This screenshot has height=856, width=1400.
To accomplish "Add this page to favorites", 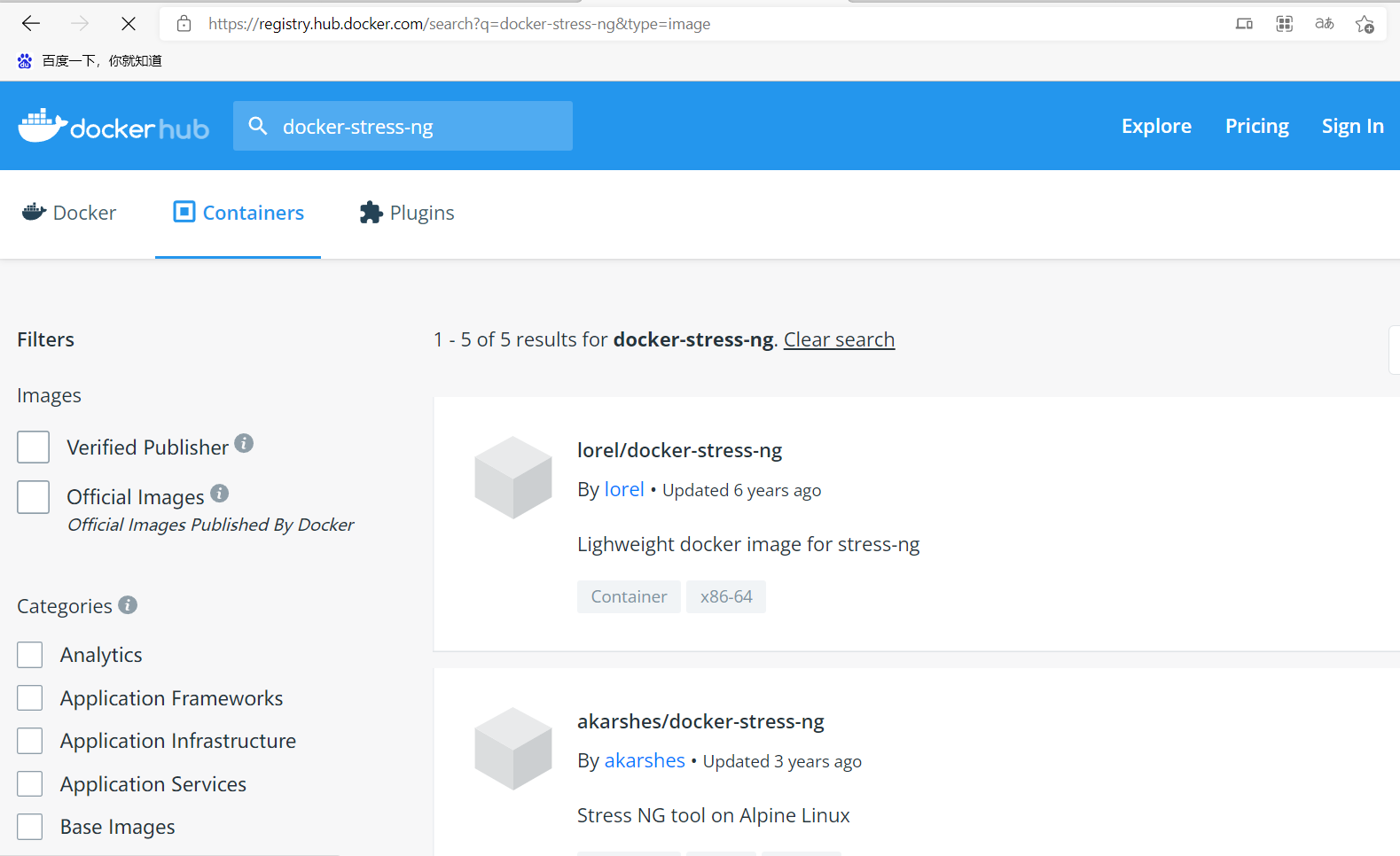I will [x=1365, y=24].
